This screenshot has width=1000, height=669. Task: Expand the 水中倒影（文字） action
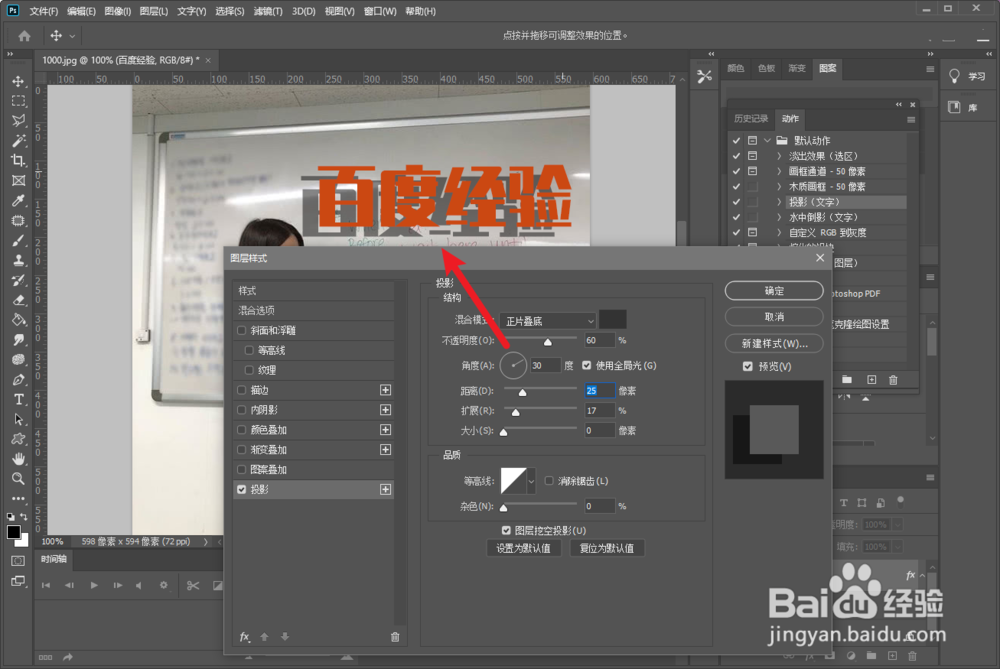click(779, 217)
